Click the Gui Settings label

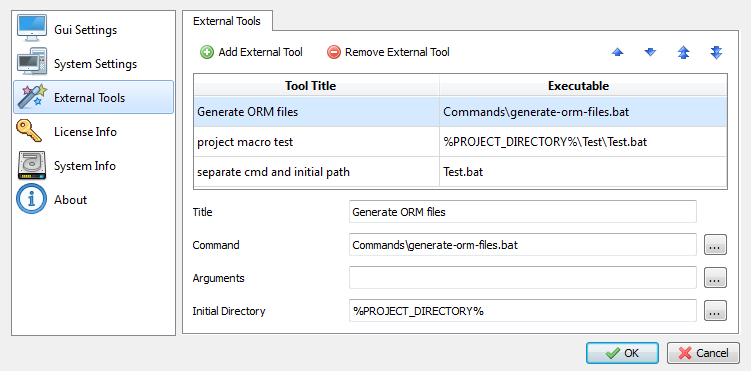click(x=85, y=30)
